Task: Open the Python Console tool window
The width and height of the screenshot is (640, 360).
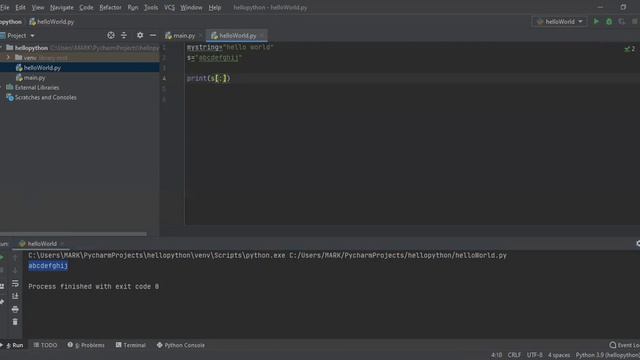Action: click(x=181, y=345)
